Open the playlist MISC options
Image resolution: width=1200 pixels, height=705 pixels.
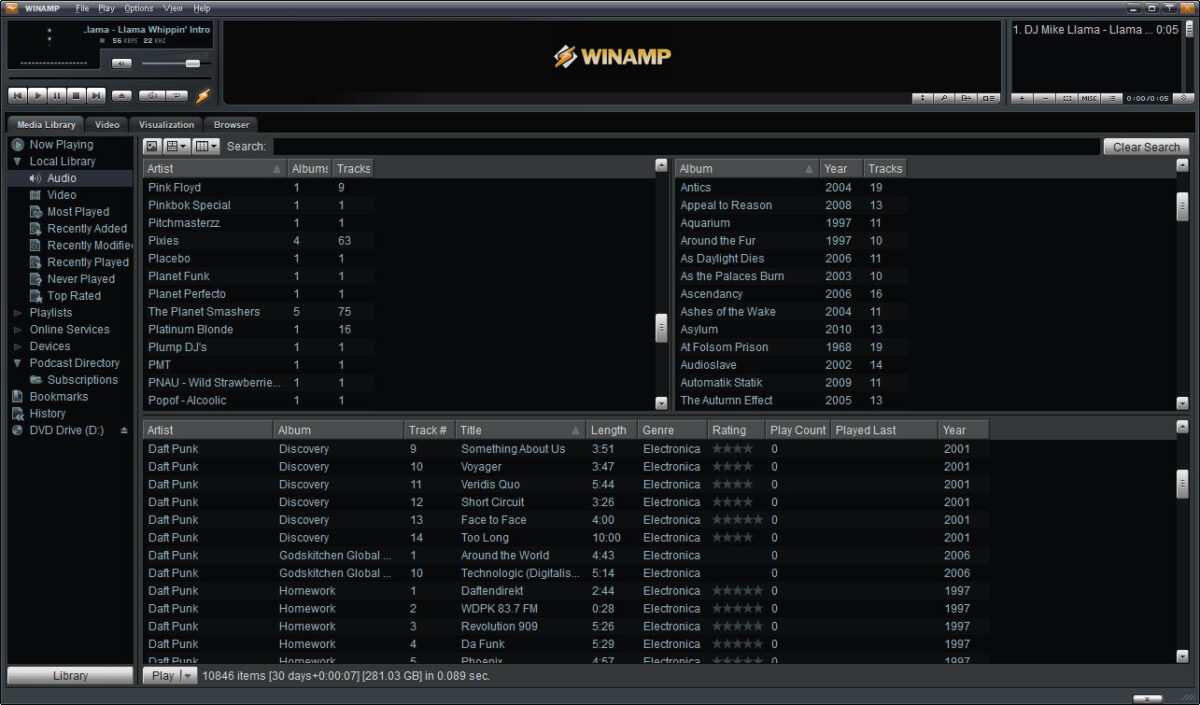coord(1089,98)
